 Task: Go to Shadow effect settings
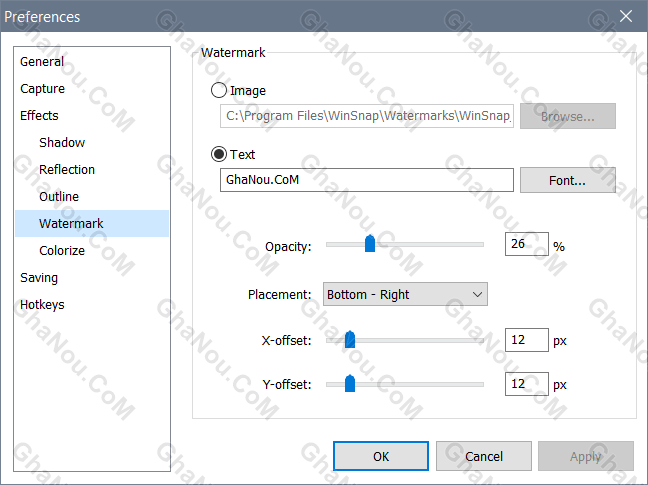click(92, 143)
